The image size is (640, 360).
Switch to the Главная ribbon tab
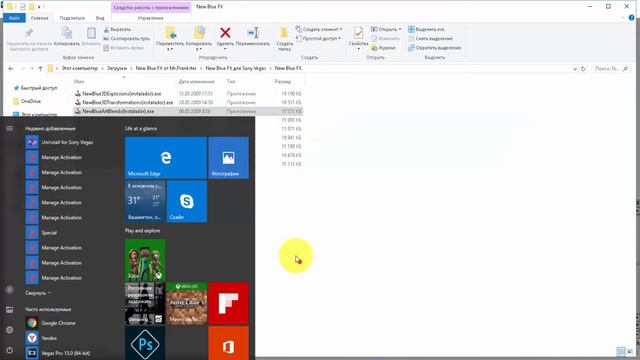click(x=40, y=18)
